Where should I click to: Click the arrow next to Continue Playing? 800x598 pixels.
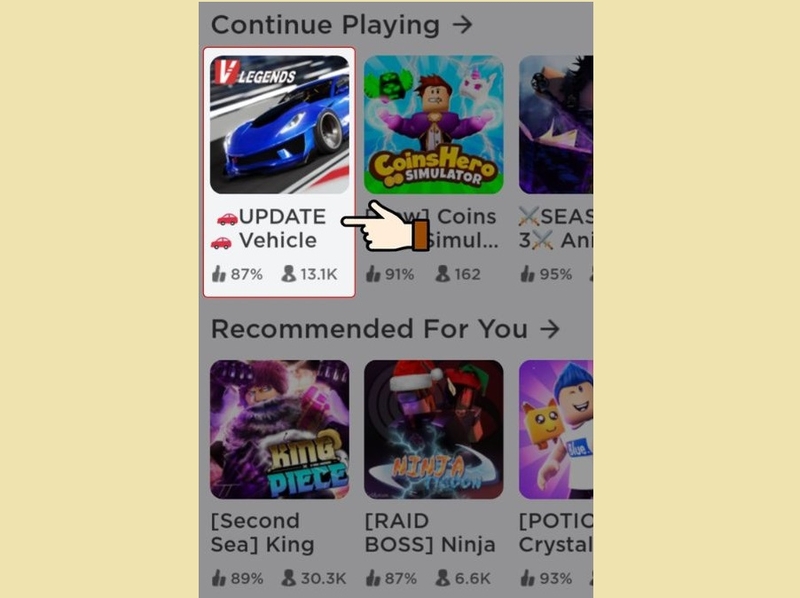coord(463,24)
